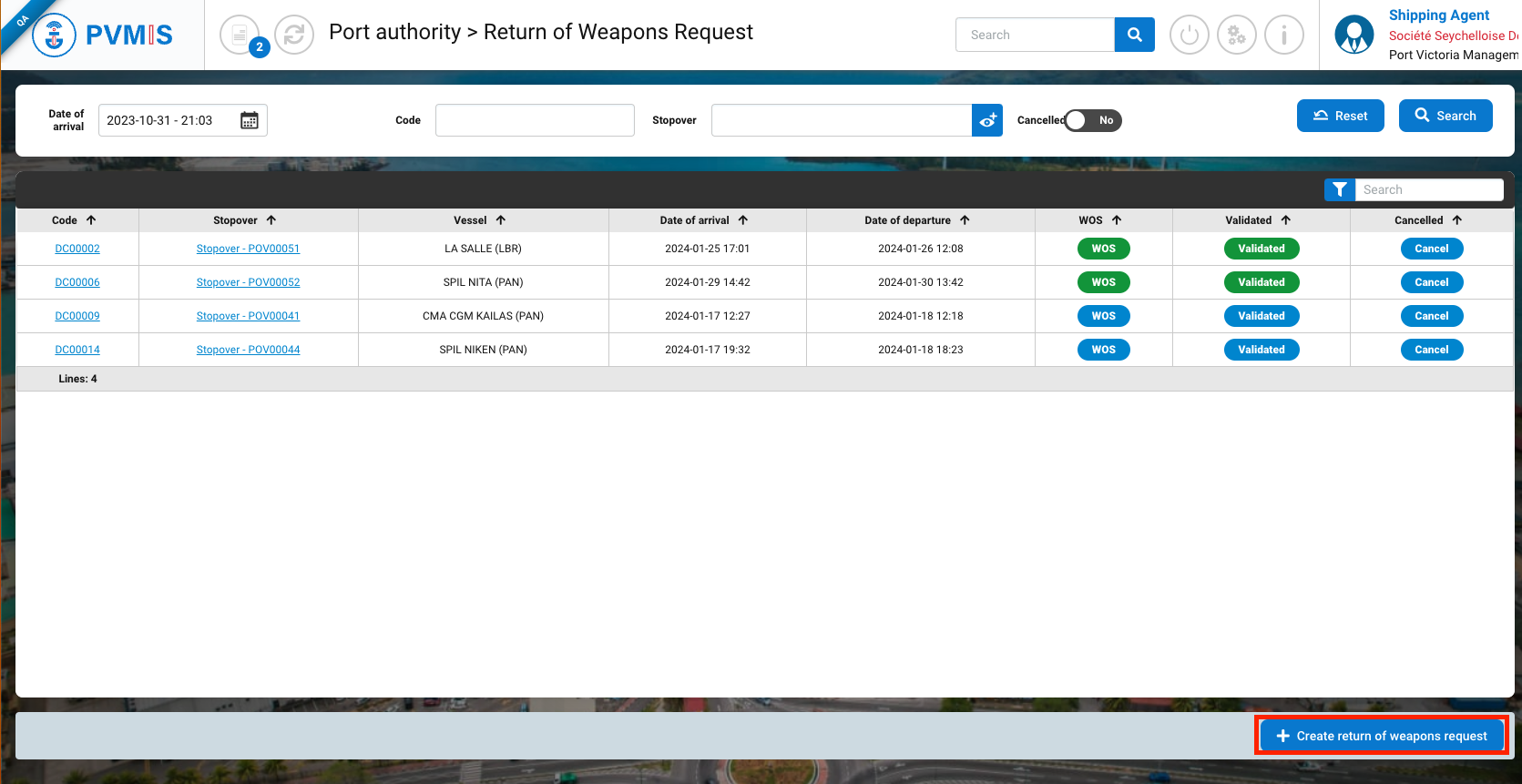Screen dimensions: 1522x784
Task: Click the refresh arrows icon in header
Action: point(294,36)
